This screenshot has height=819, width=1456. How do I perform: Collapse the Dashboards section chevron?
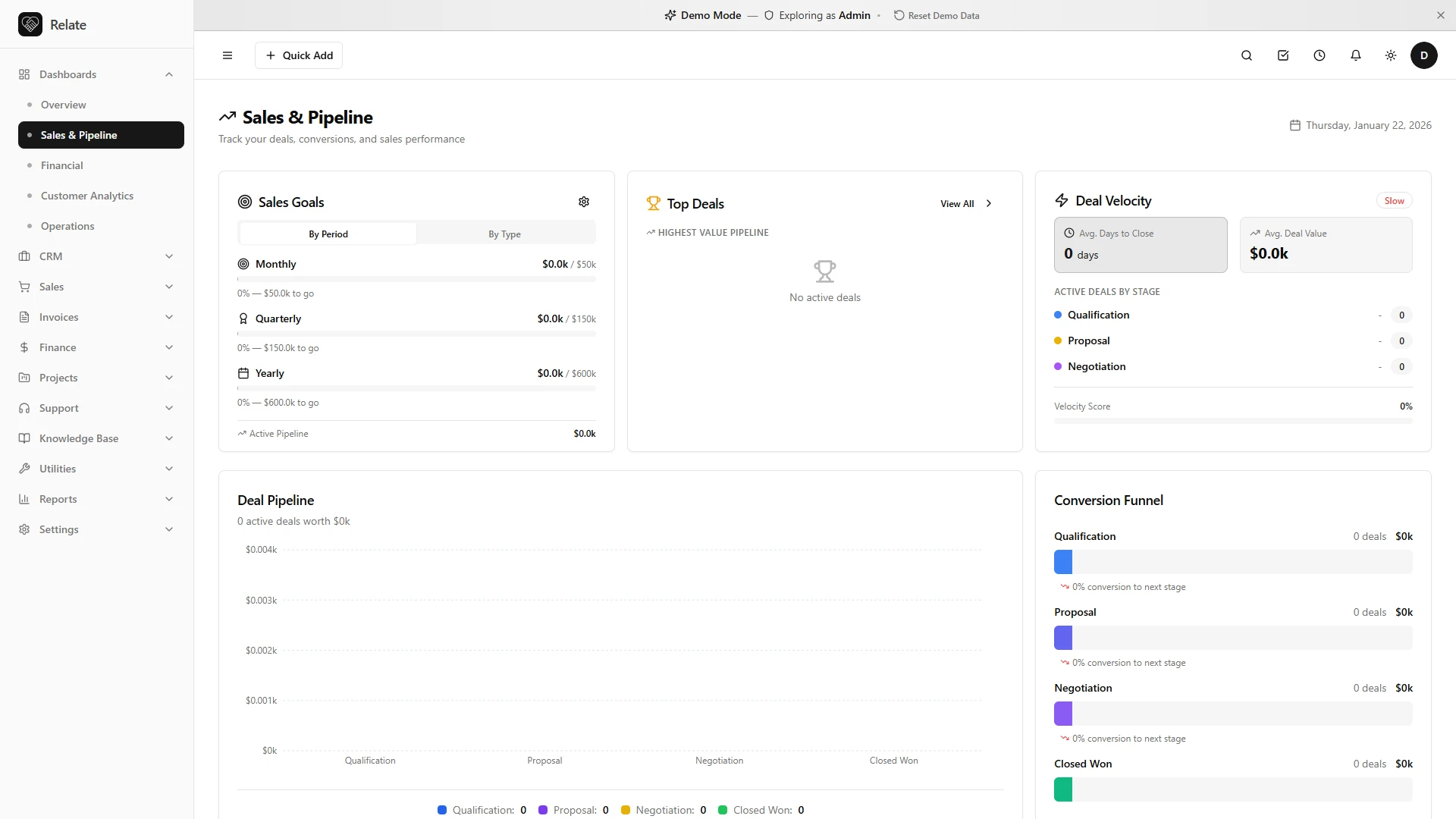pyautogui.click(x=169, y=74)
